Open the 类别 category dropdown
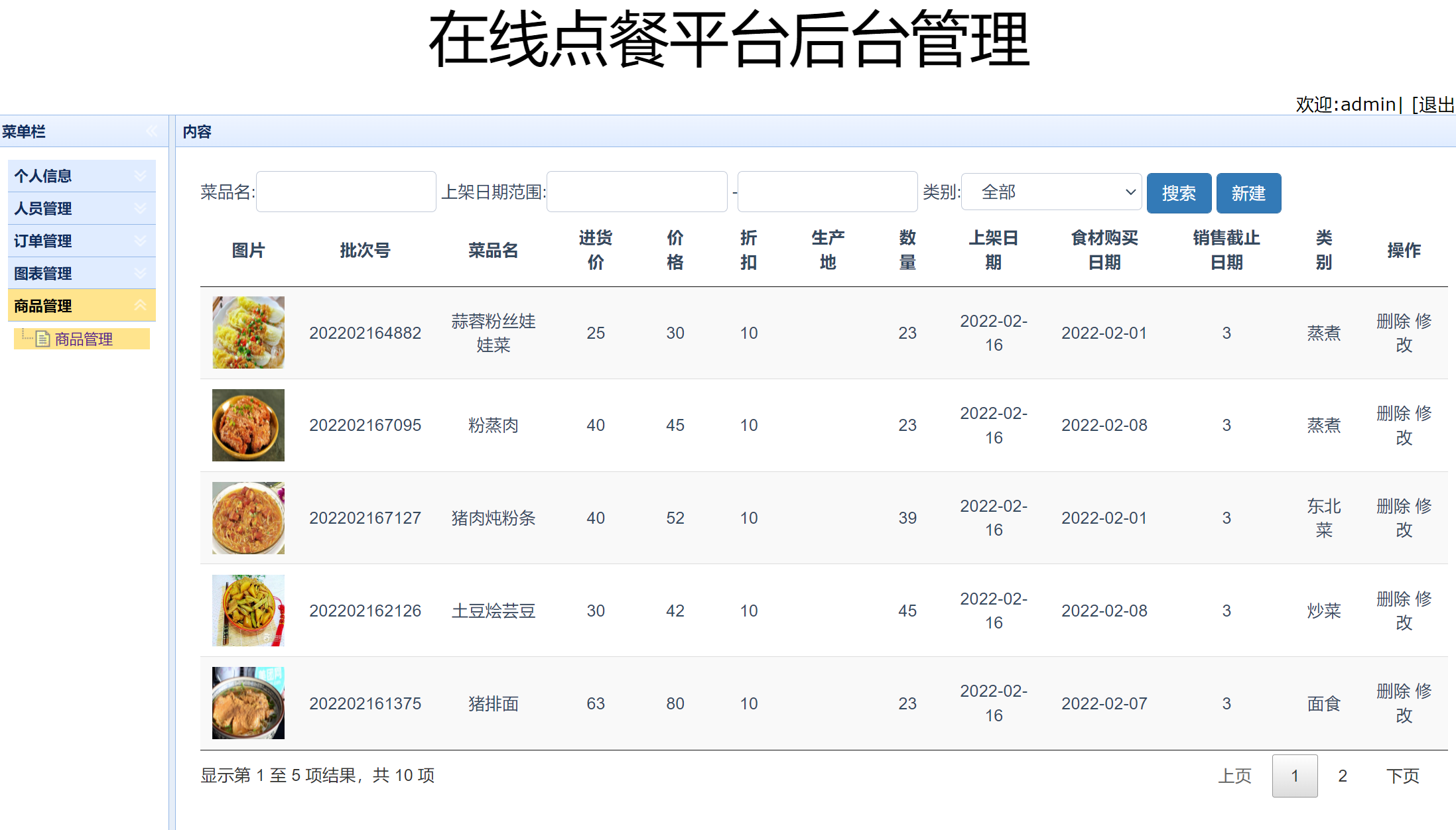1456x830 pixels. click(x=1051, y=192)
